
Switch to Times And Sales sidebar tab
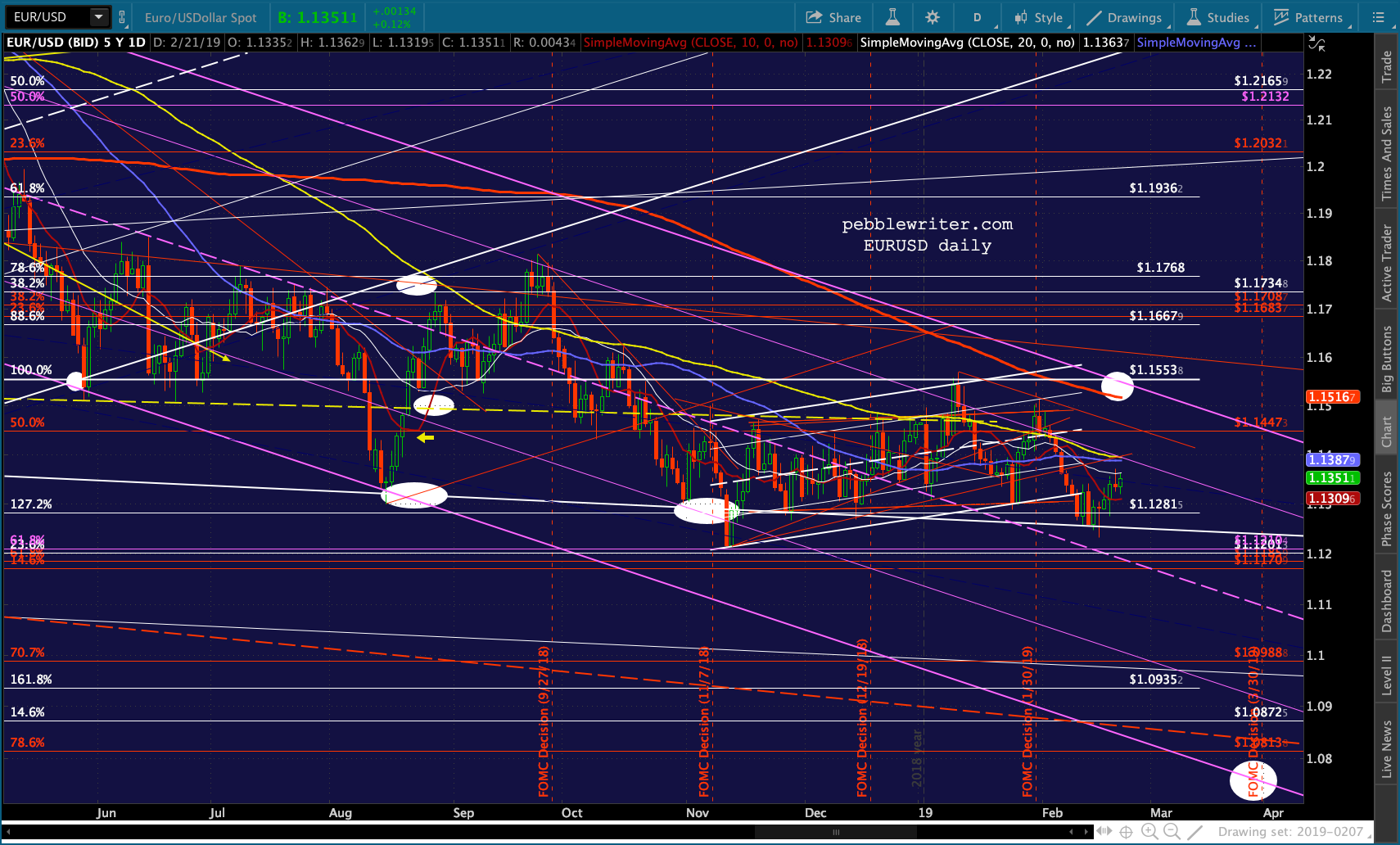(1386, 154)
